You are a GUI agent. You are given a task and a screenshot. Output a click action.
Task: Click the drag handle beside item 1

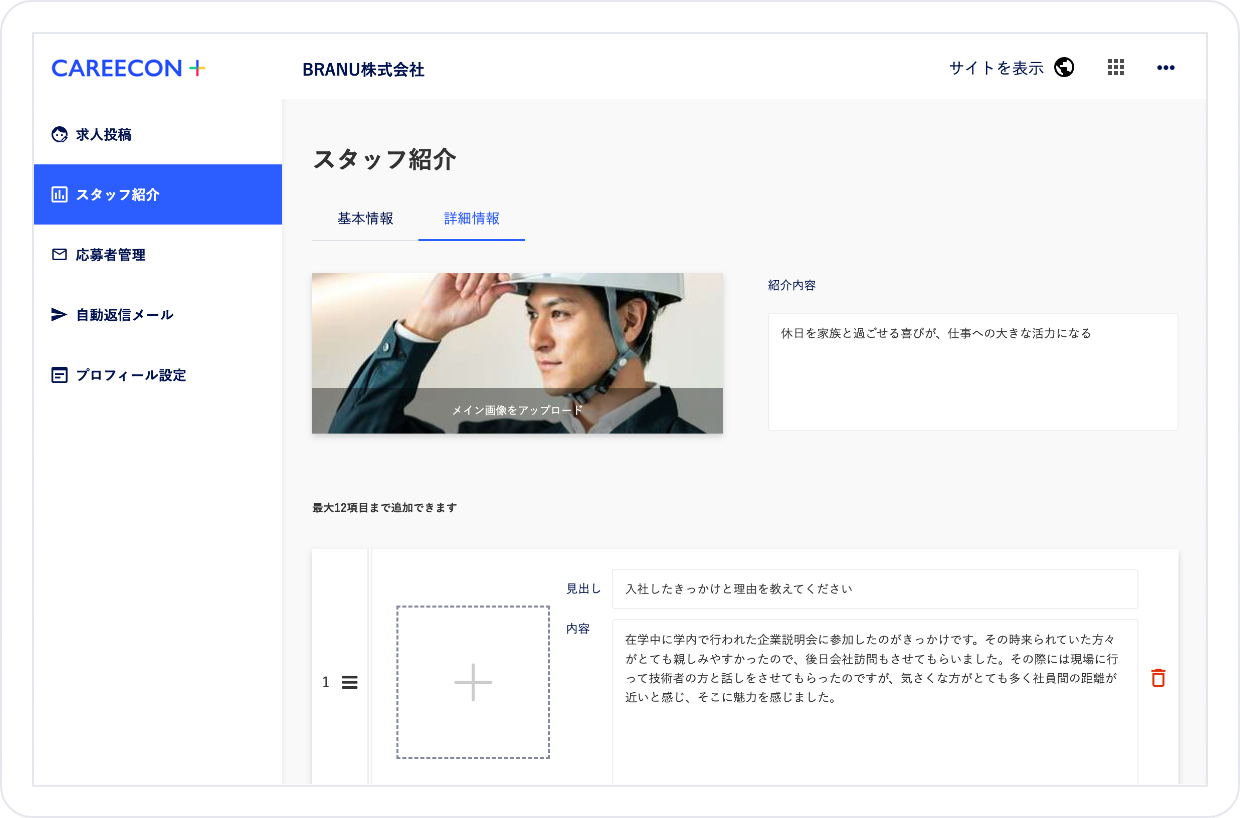point(349,682)
